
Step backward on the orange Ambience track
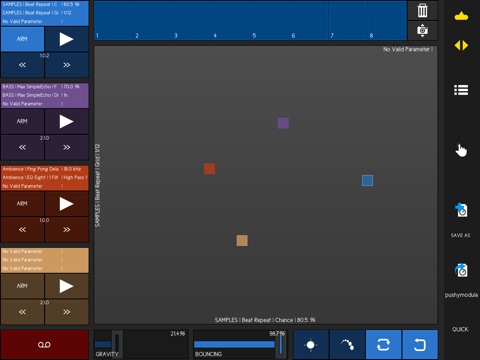(x=22, y=230)
